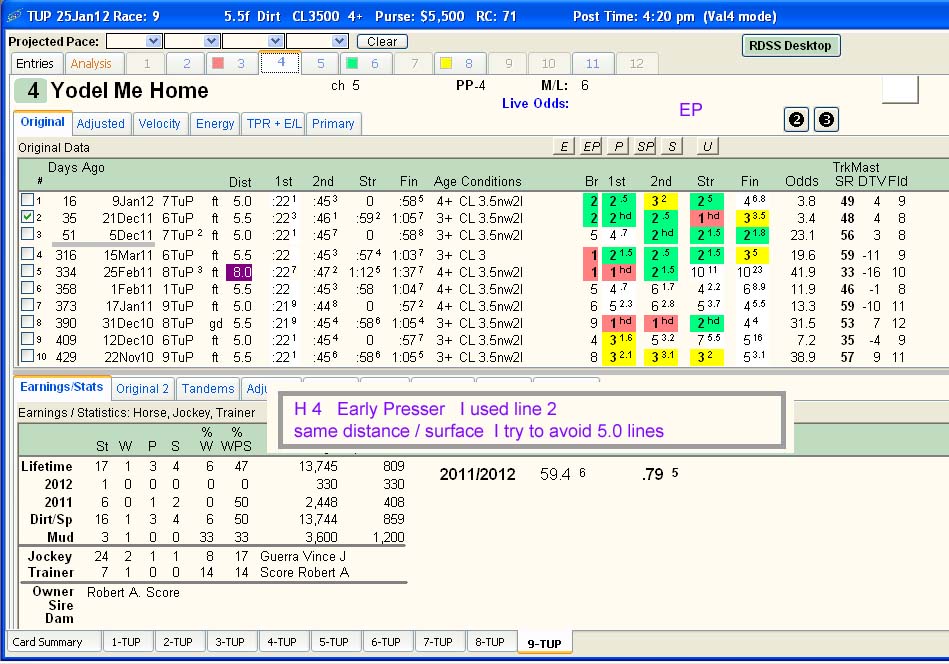Open the first Projected Pace dropdown
The height and width of the screenshot is (664, 949).
click(x=154, y=41)
